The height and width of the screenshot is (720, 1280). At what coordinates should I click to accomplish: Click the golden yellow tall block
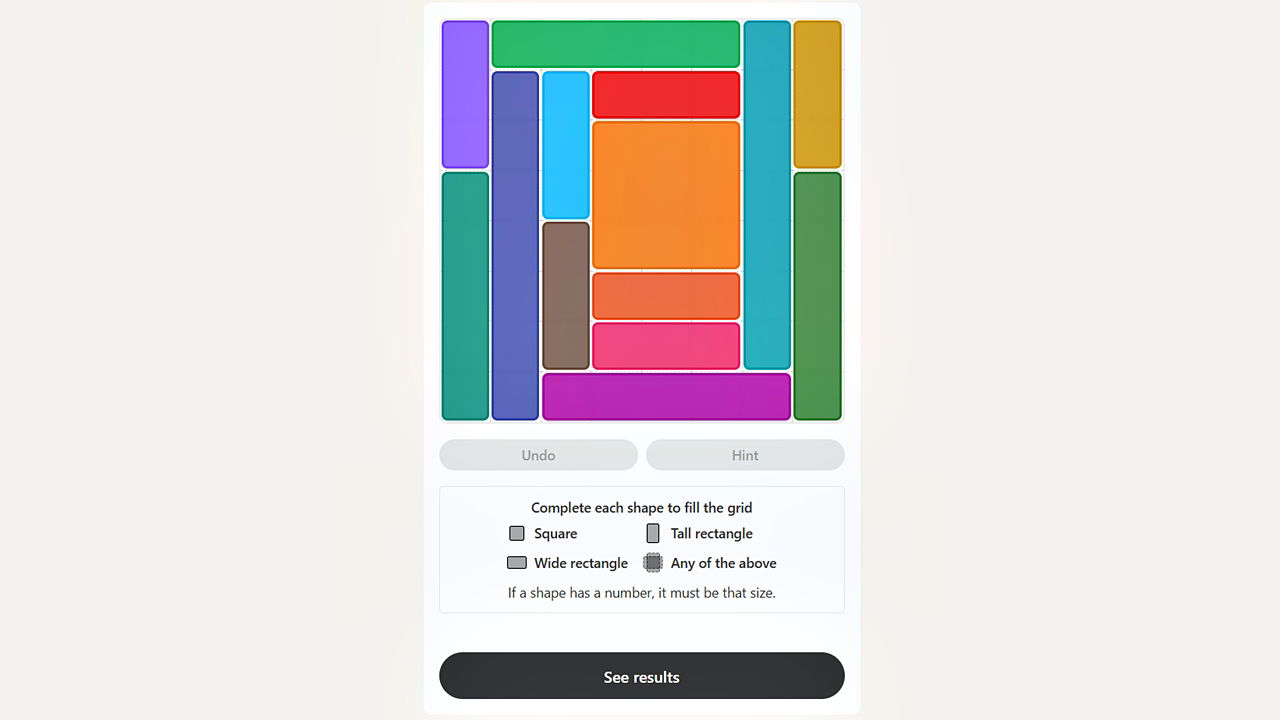click(x=817, y=95)
